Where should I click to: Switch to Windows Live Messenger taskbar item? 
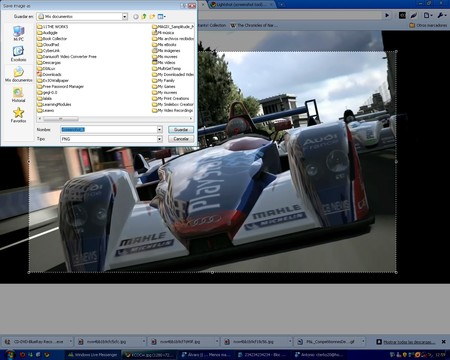tap(93, 355)
